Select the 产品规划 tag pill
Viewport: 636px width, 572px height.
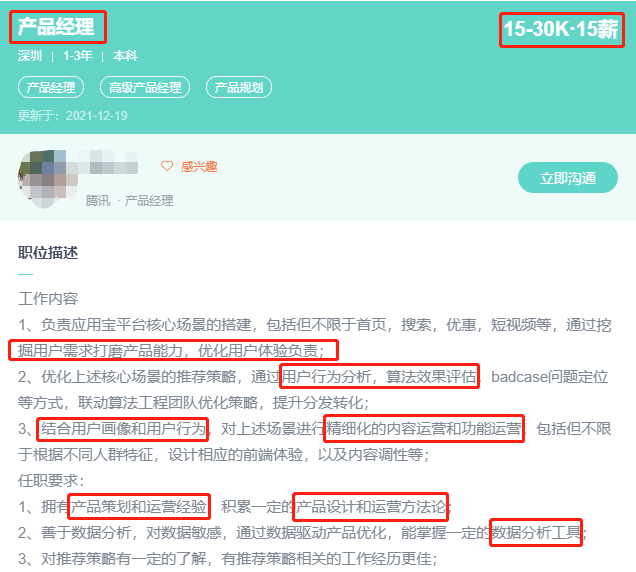click(x=239, y=87)
